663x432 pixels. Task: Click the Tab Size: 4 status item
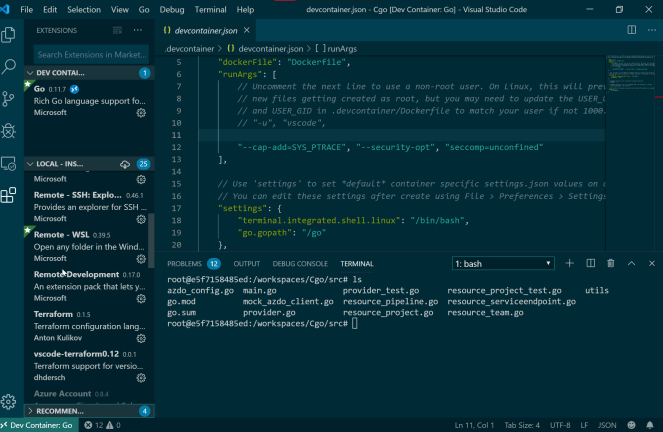click(522, 425)
